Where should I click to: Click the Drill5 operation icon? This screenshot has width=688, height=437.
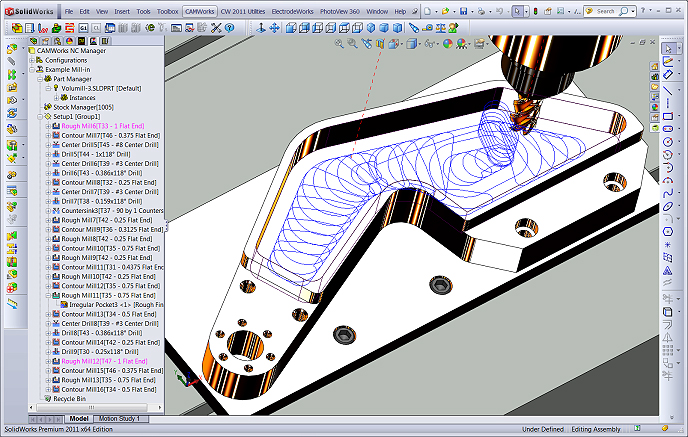[x=56, y=155]
